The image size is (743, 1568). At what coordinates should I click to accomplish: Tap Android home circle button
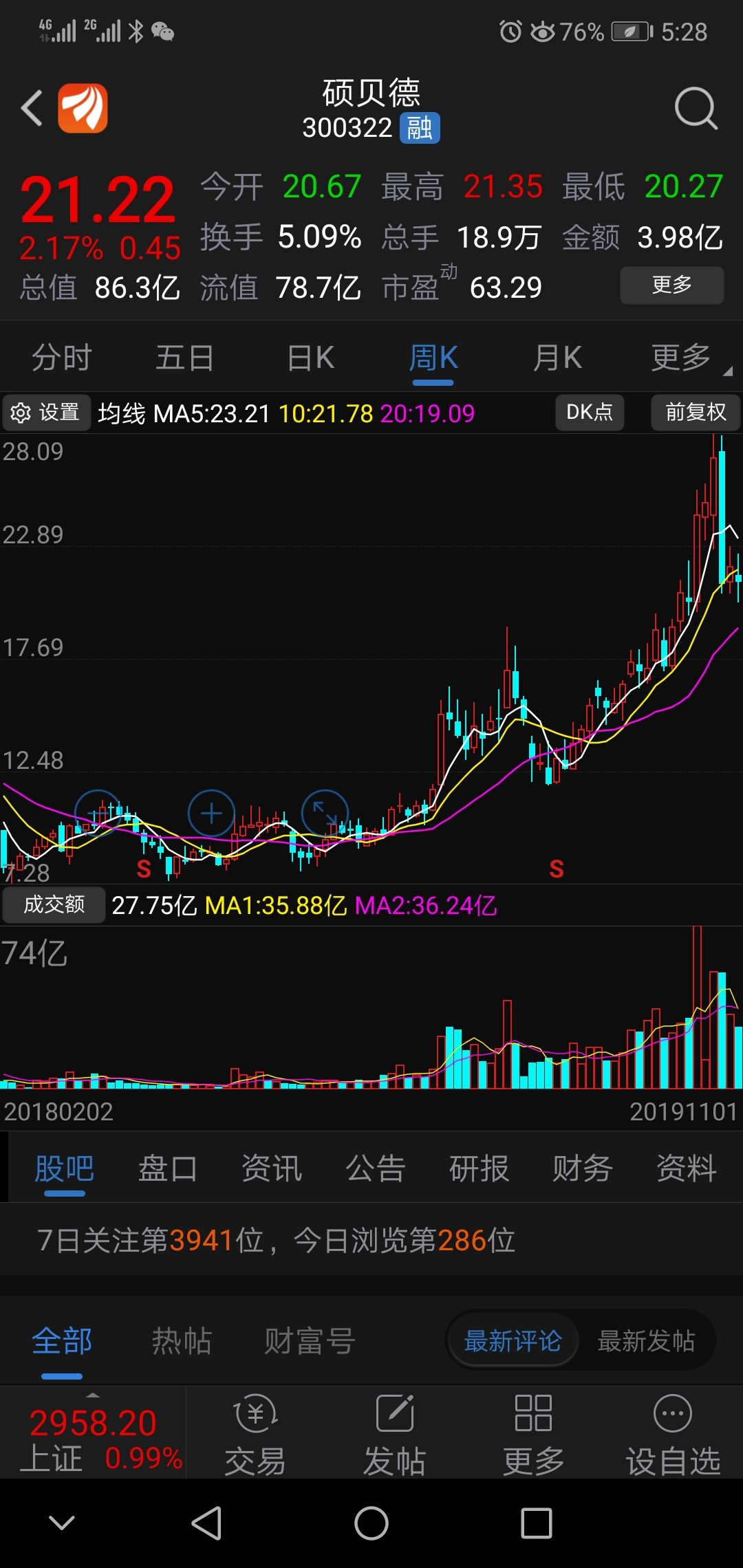coord(371,1523)
